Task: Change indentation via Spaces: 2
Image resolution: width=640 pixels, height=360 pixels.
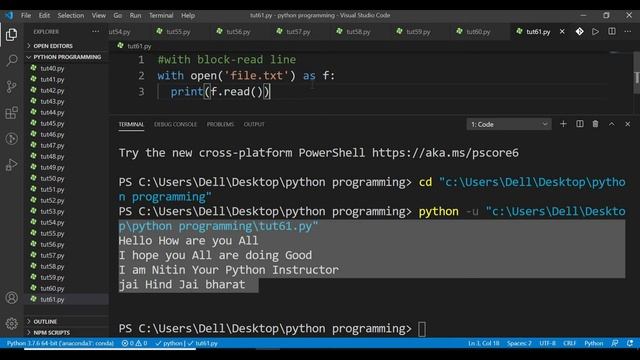Action: pos(519,343)
